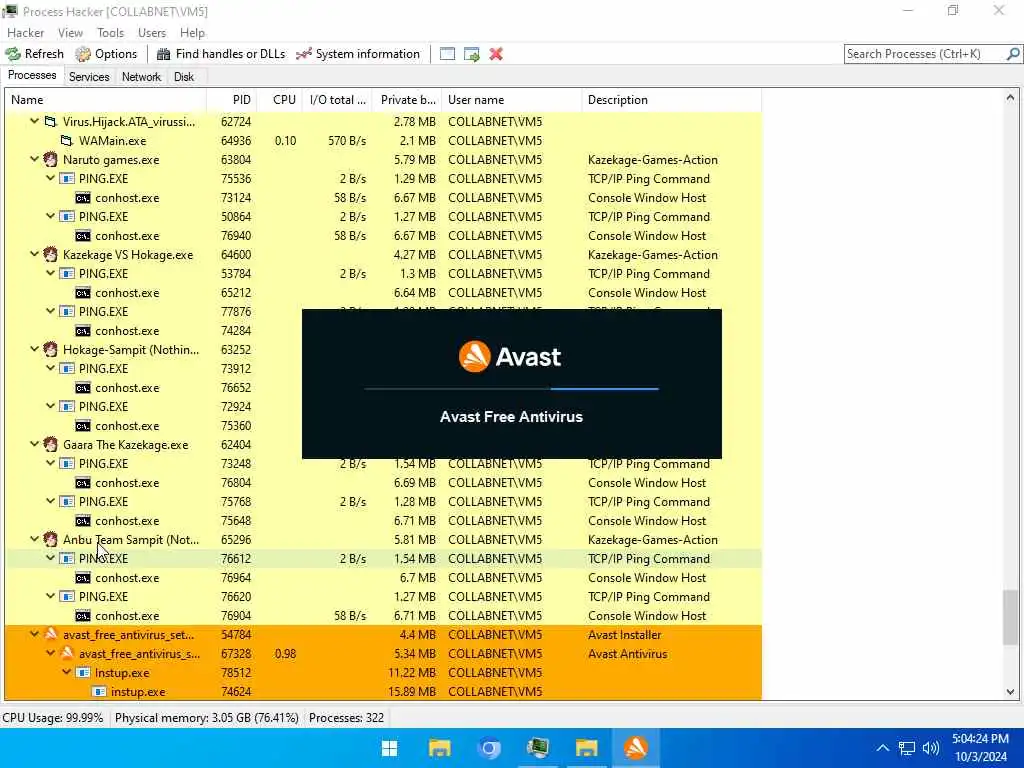Click Anbu Team Sampit process icon
Viewport: 1024px width, 768px height.
pyautogui.click(x=50, y=539)
